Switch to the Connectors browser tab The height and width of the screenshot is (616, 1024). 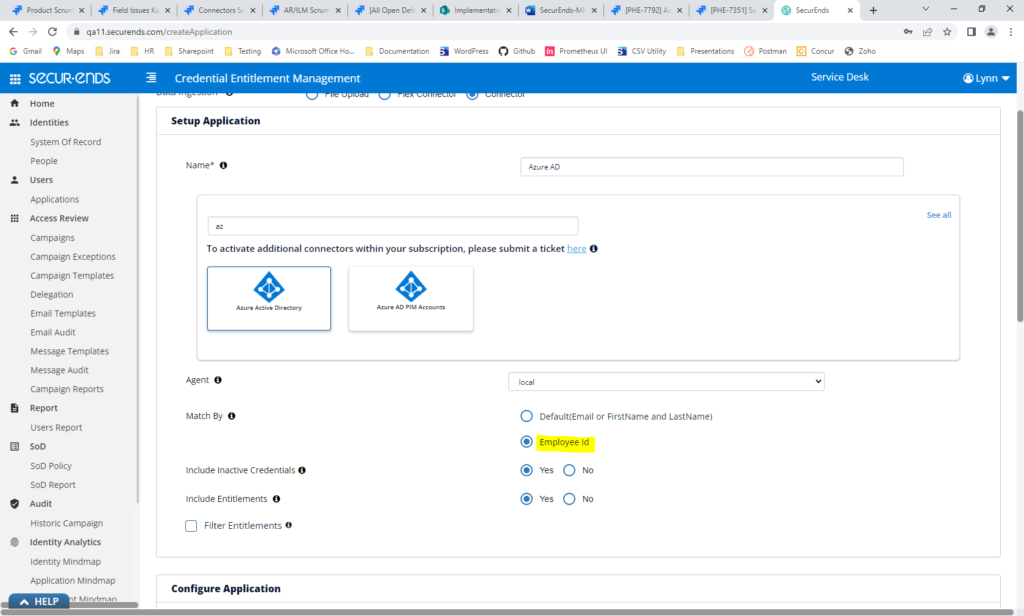point(221,10)
